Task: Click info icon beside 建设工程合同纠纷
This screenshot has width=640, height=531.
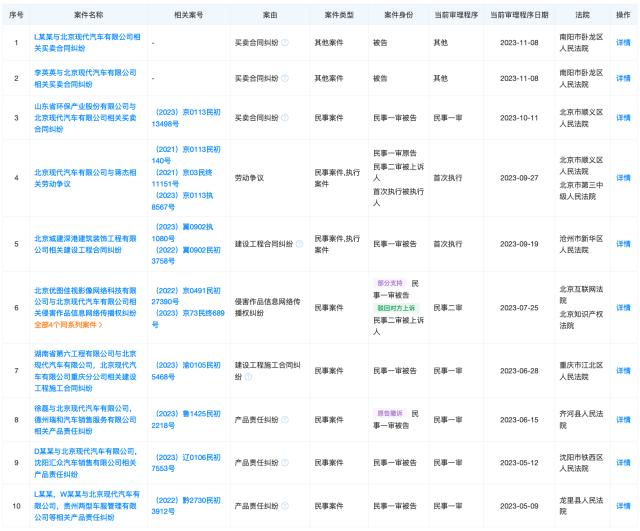Action: [300, 244]
